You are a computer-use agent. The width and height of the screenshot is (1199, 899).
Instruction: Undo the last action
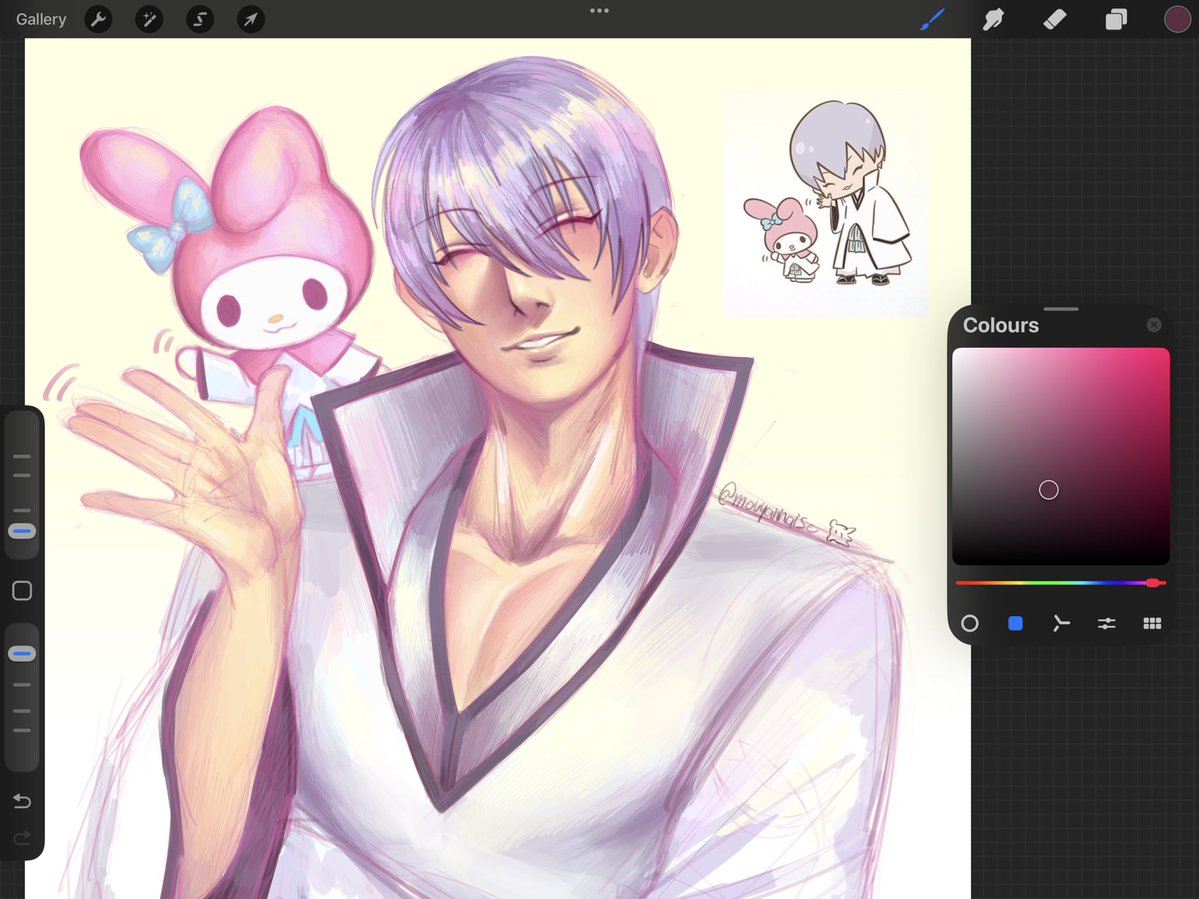22,800
